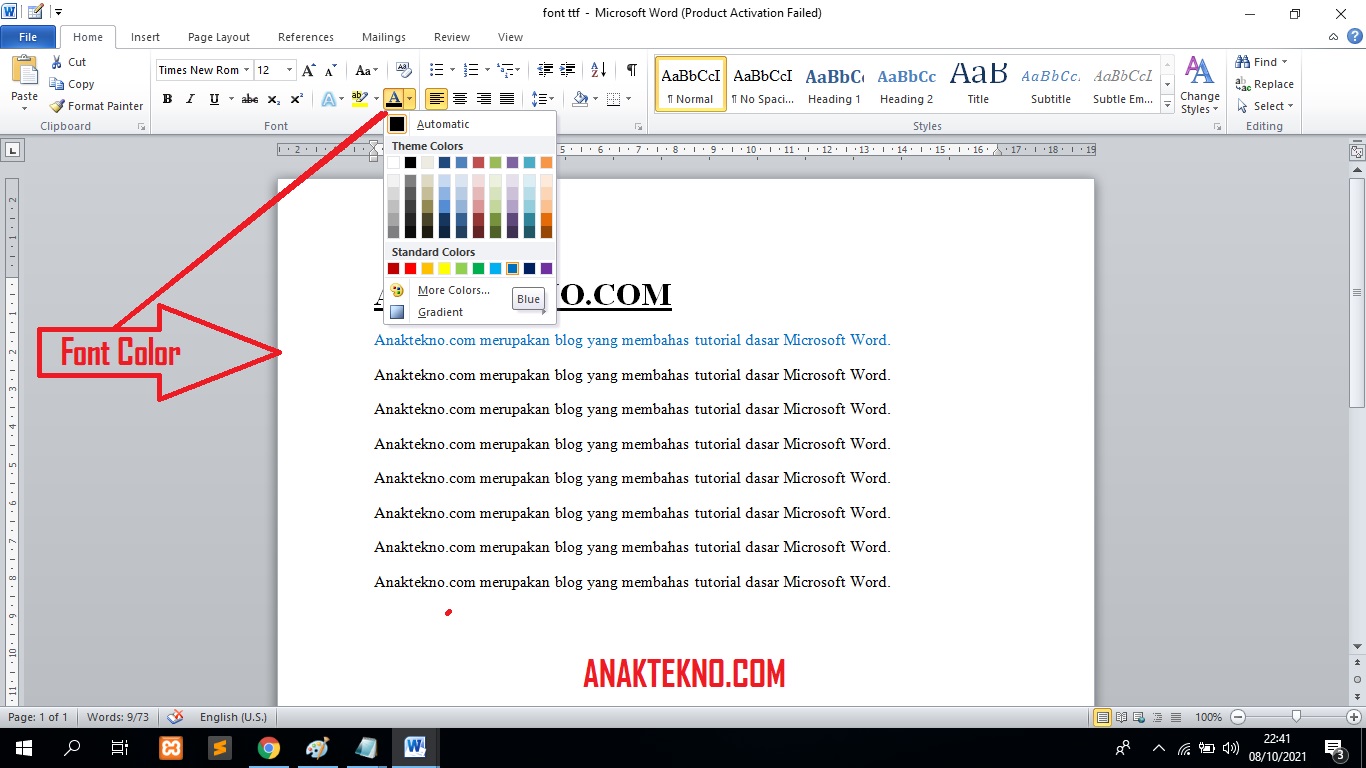Open the Change Case Aa dropdown

click(x=367, y=70)
